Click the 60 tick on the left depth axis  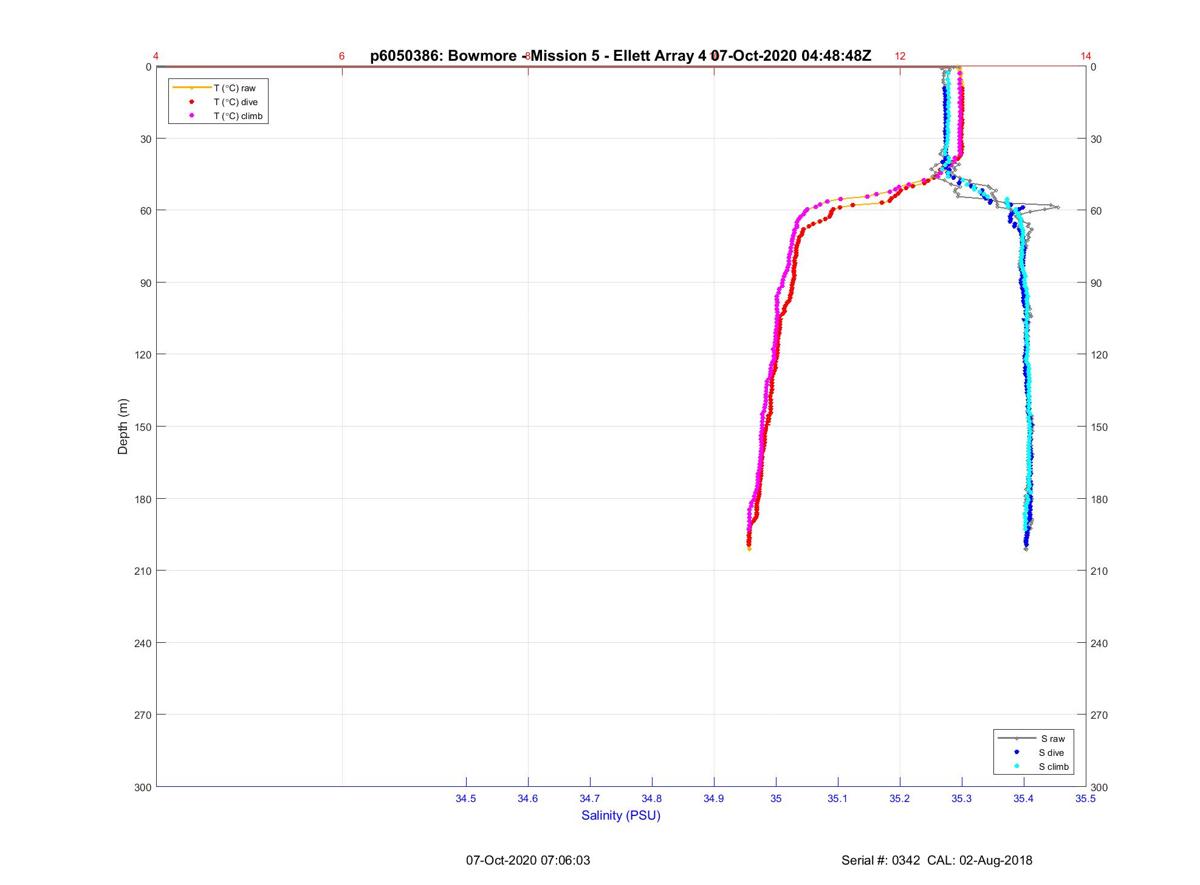click(146, 211)
